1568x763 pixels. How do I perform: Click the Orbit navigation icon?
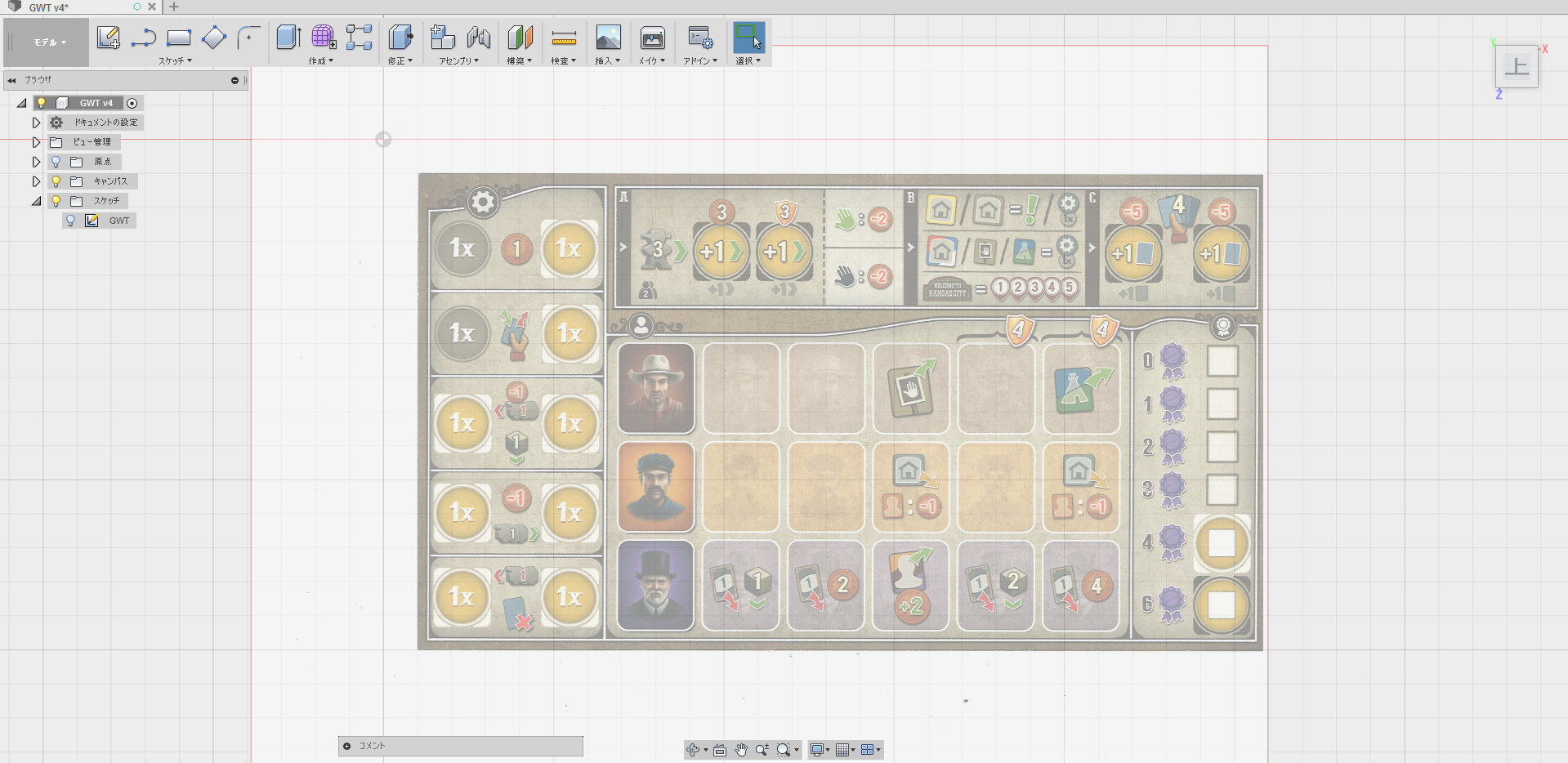[694, 750]
